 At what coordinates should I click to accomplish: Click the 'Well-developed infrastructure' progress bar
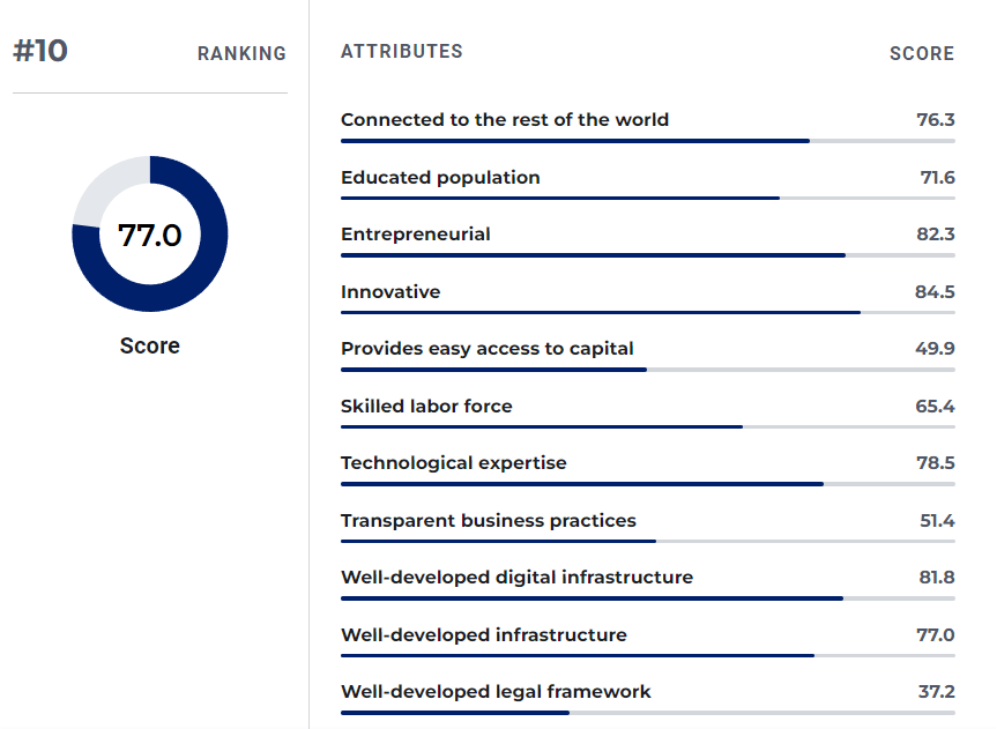[x=577, y=656]
